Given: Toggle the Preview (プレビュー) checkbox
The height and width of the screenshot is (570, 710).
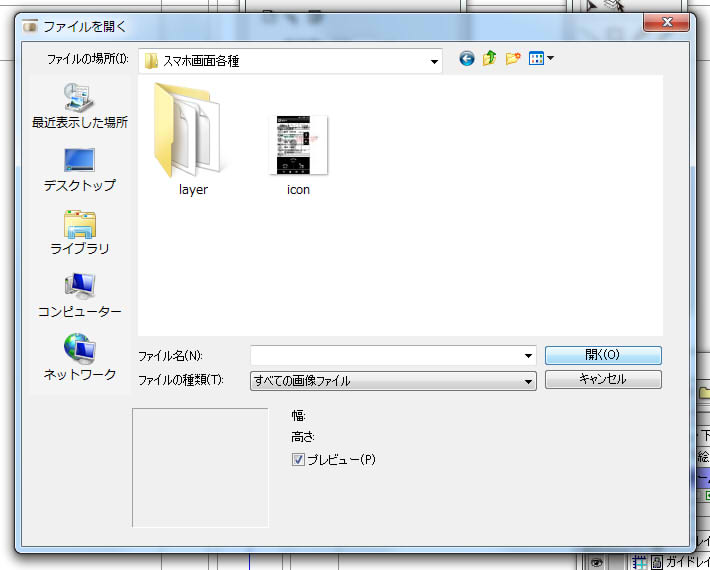Looking at the screenshot, I should click(298, 460).
